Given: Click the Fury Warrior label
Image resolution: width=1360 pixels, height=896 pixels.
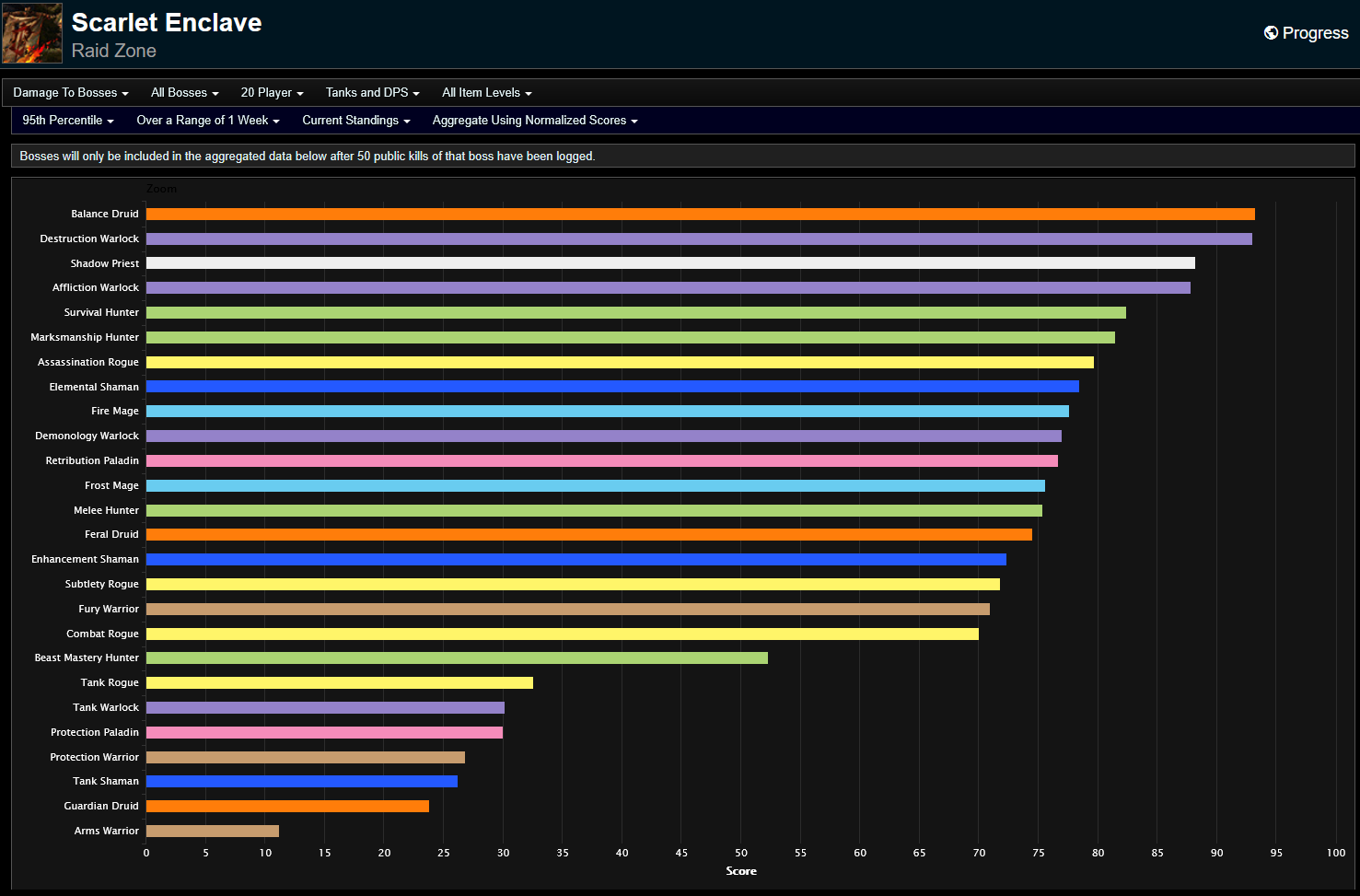Looking at the screenshot, I should click(x=109, y=609).
